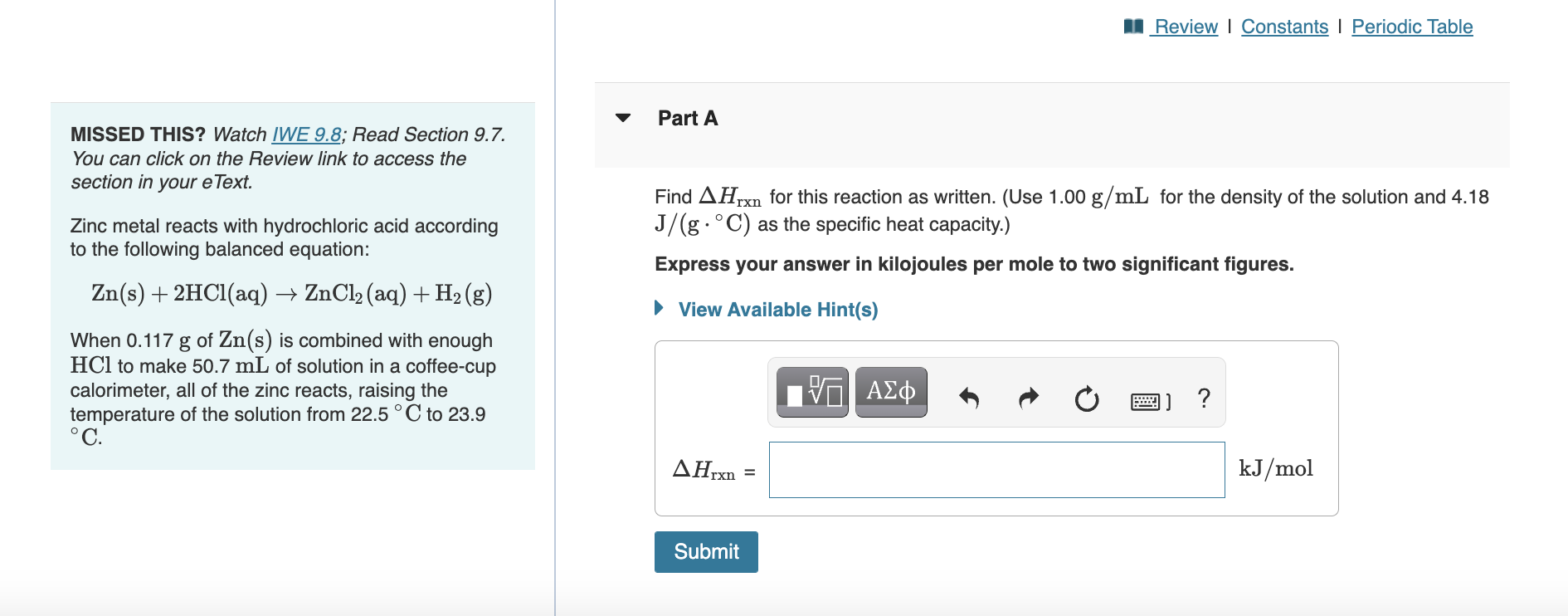Expand View Available Hint(s)
1568x616 pixels.
(777, 310)
